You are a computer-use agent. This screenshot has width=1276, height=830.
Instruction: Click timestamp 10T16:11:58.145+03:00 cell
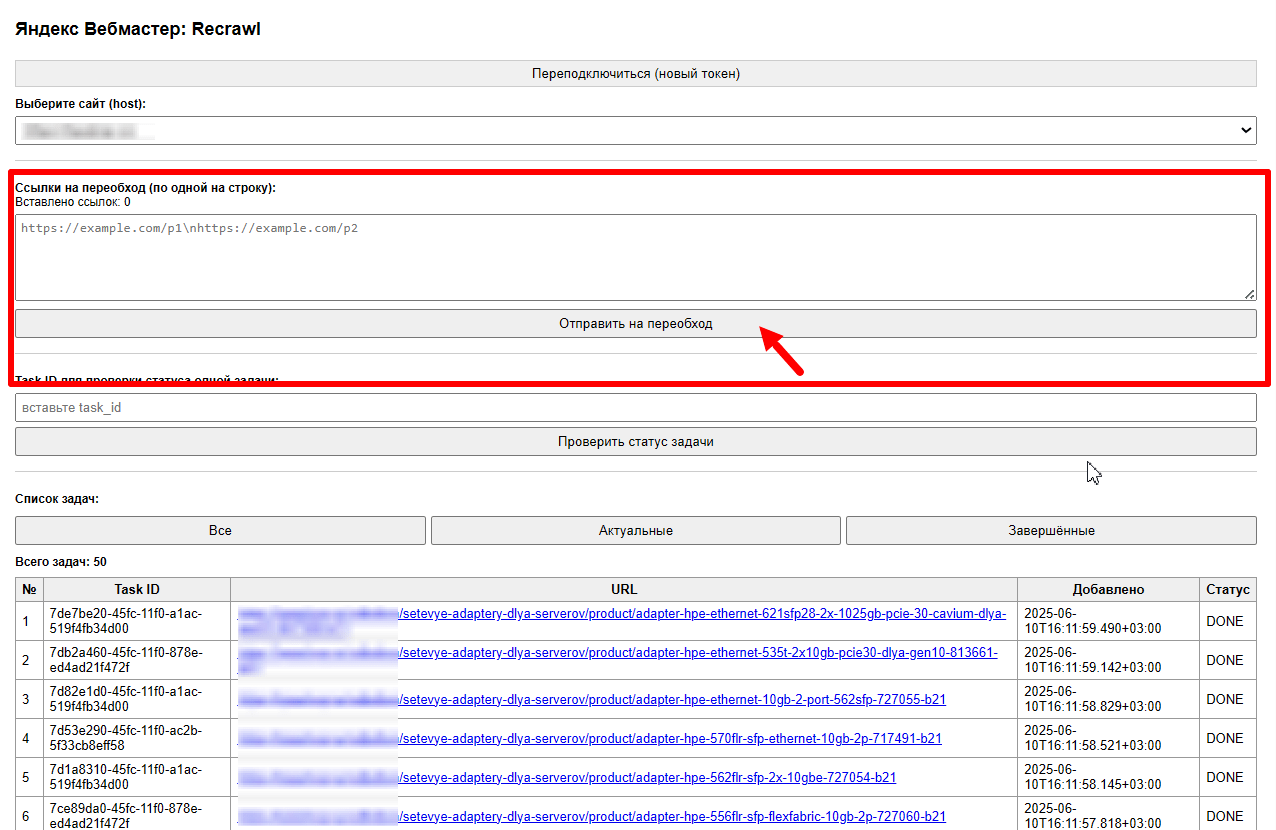(1108, 777)
